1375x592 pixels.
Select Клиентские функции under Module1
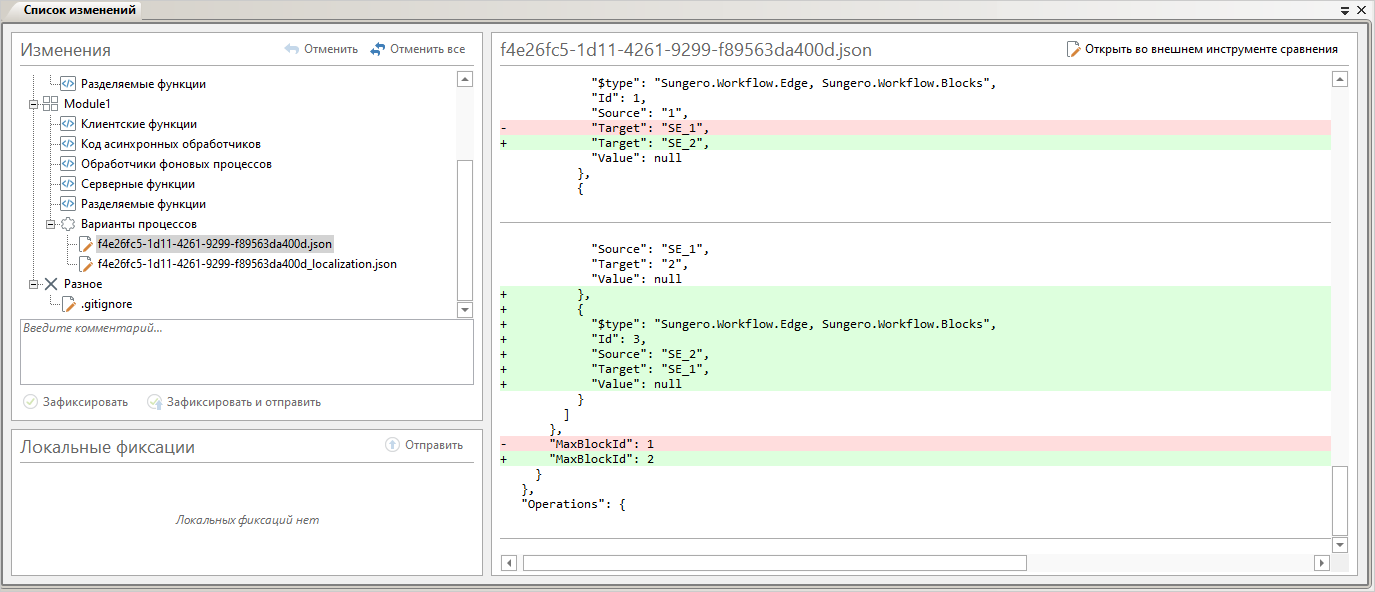tap(138, 124)
